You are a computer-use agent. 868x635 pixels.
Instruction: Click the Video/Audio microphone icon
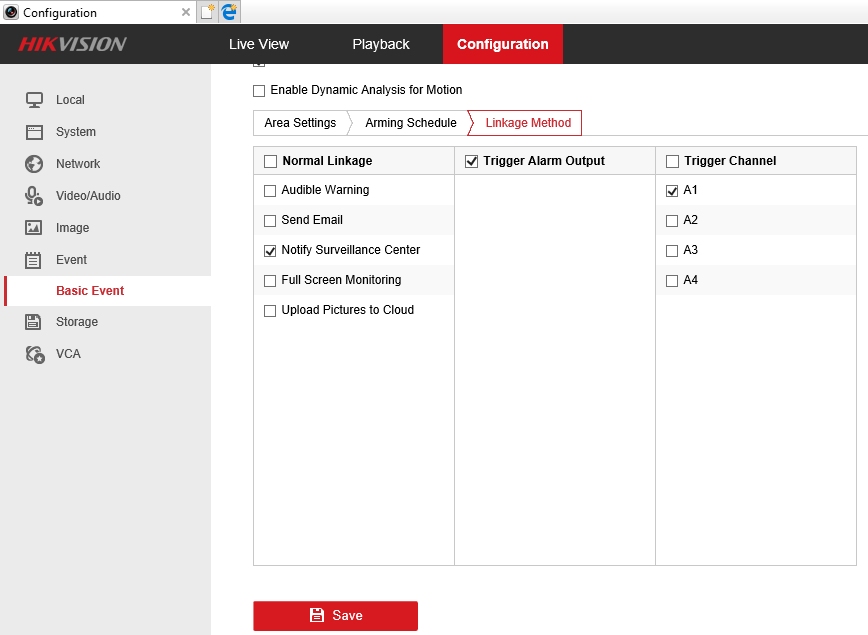pyautogui.click(x=34, y=196)
